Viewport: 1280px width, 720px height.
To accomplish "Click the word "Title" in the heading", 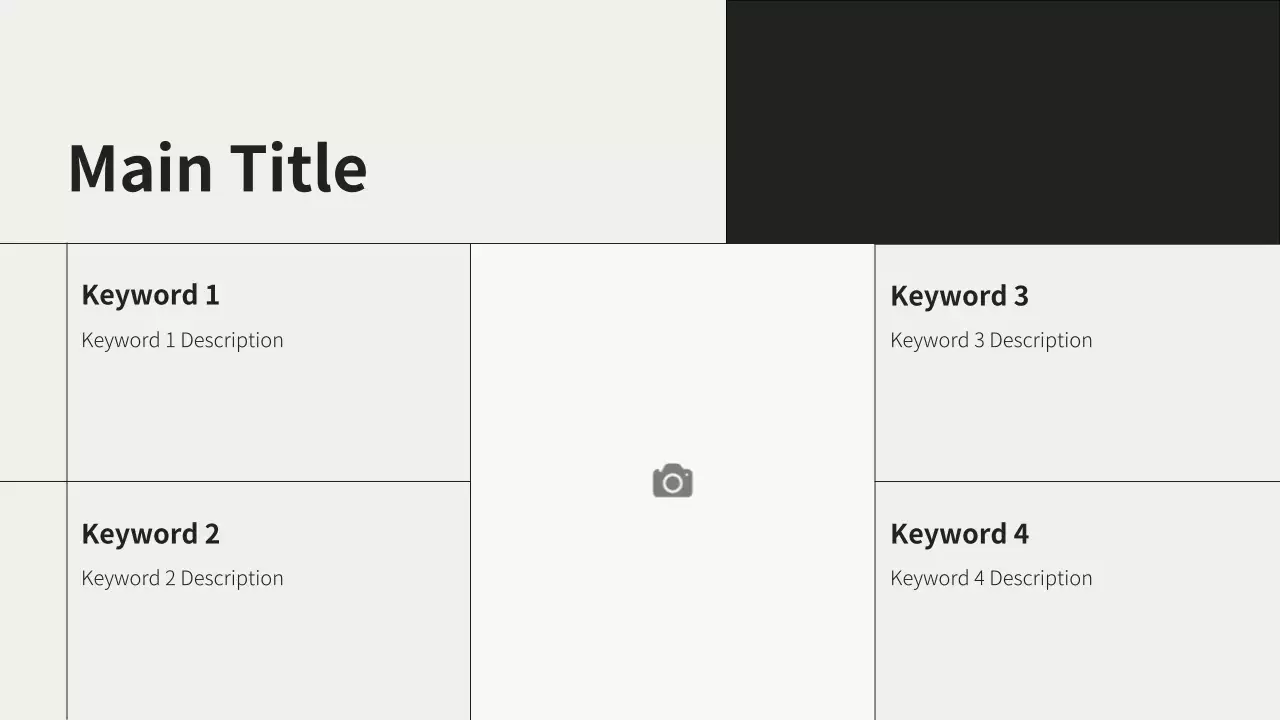I will pos(298,168).
